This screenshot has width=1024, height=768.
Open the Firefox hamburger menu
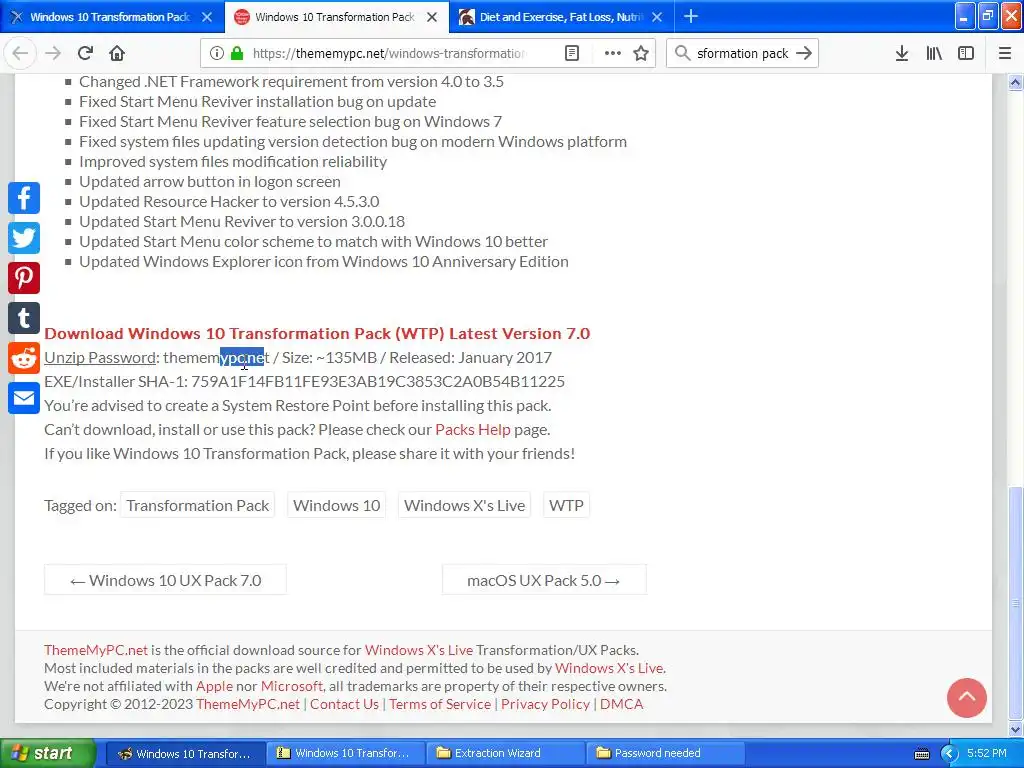[1004, 54]
